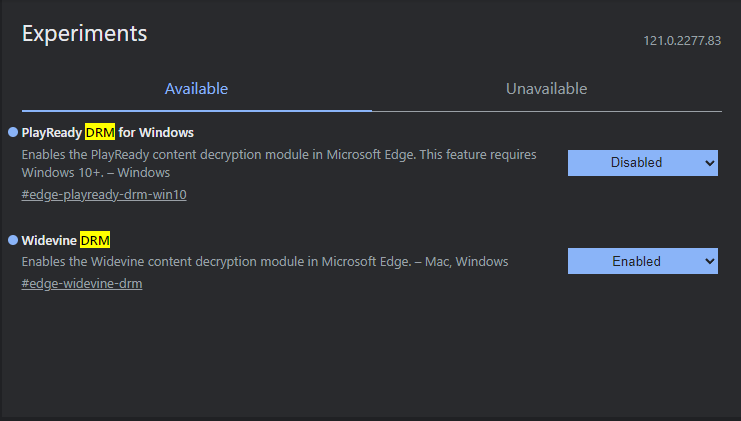Open the #edge-widevine-drm anchor link
Viewport: 741px width, 421px height.
tap(82, 284)
